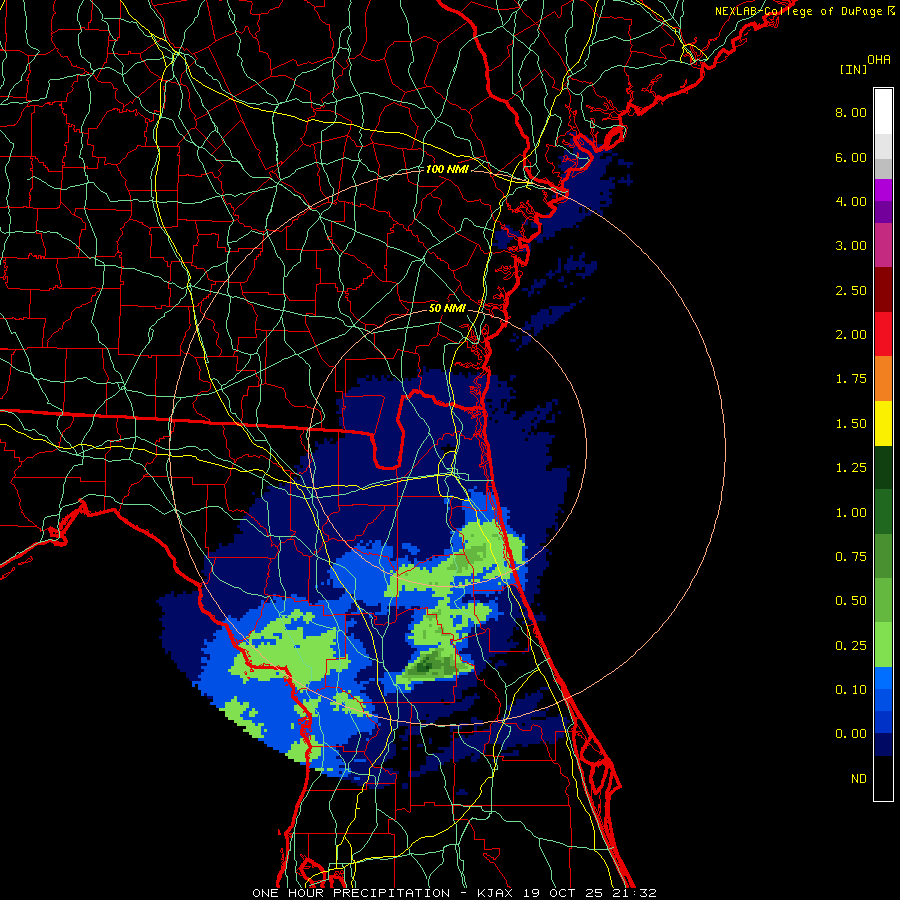Viewport: 900px width, 900px height.
Task: Click the 3.00 legend value label
Action: [851, 246]
